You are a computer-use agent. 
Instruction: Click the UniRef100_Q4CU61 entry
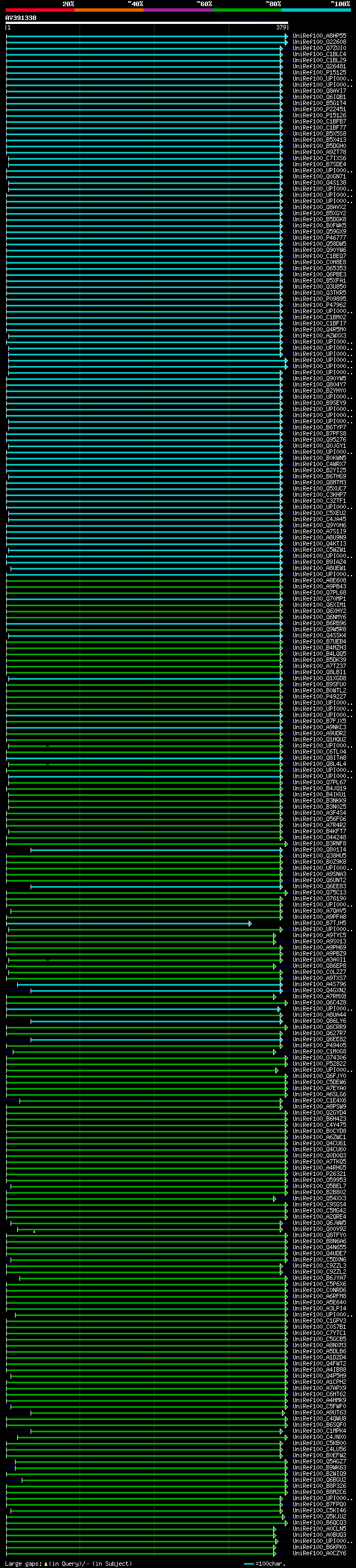(x=319, y=1143)
